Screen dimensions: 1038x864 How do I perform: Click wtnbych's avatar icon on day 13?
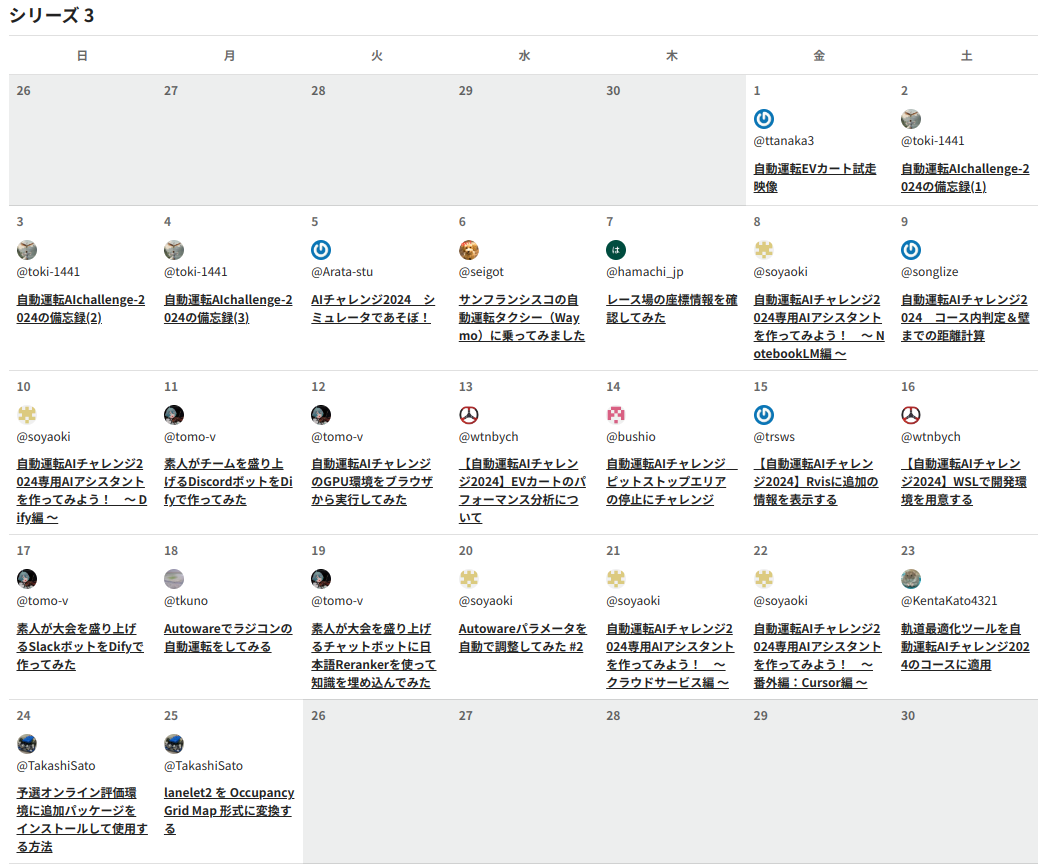pos(468,415)
